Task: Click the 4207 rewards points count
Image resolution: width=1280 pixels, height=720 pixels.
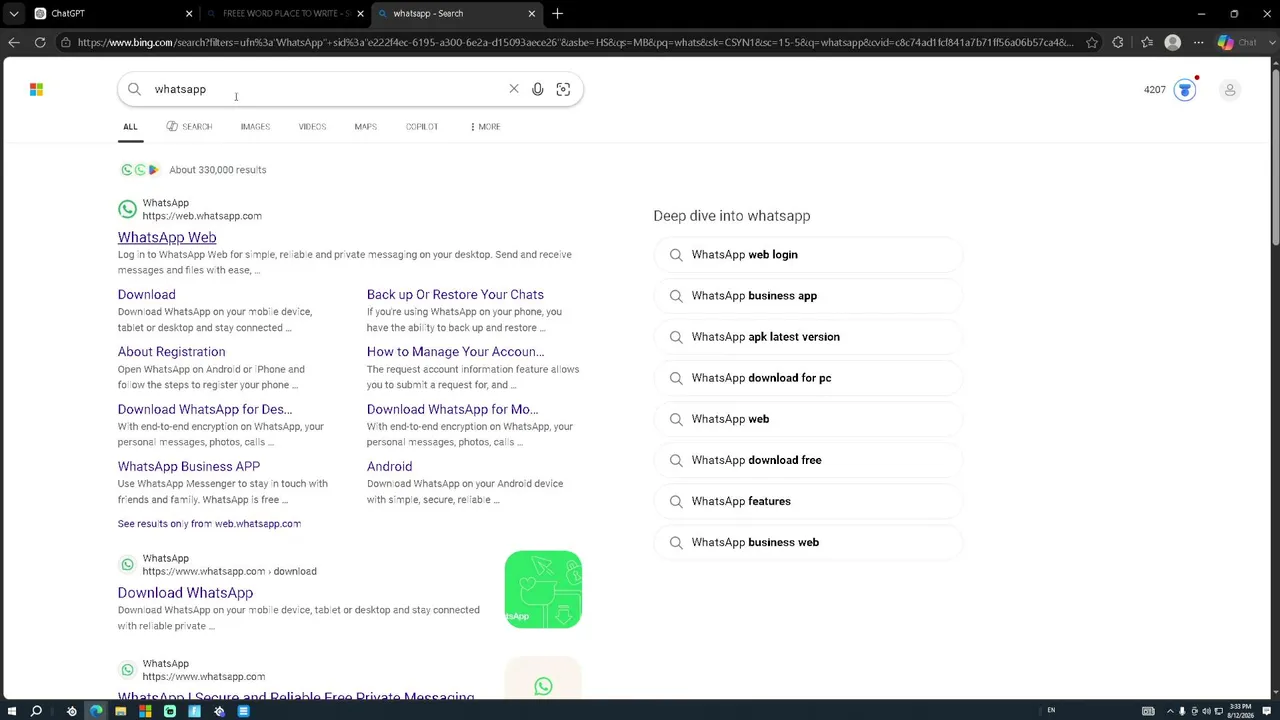Action: [1155, 90]
